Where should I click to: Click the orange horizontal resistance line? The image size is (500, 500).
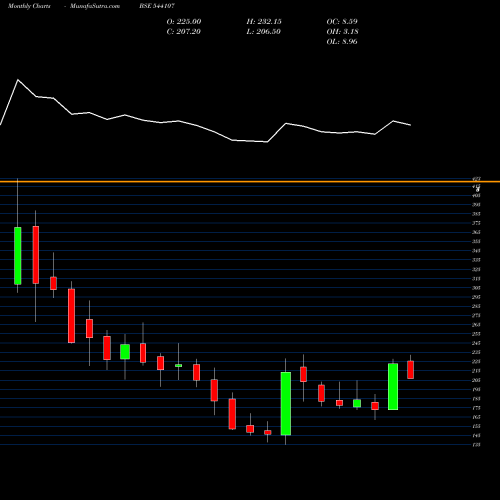(x=250, y=182)
